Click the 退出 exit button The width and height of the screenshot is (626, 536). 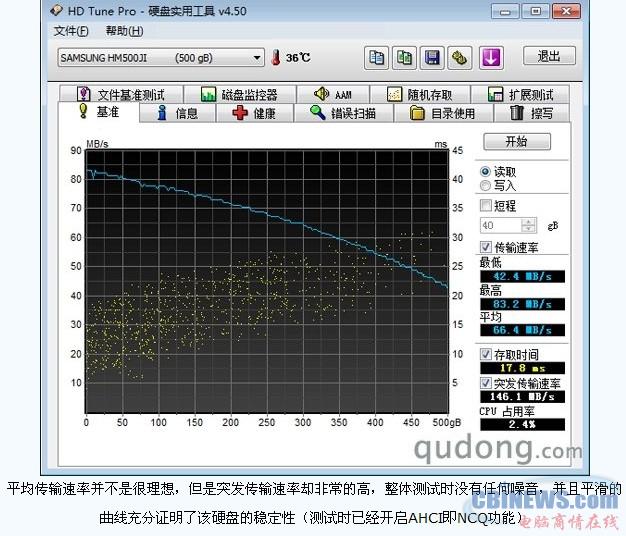(549, 56)
